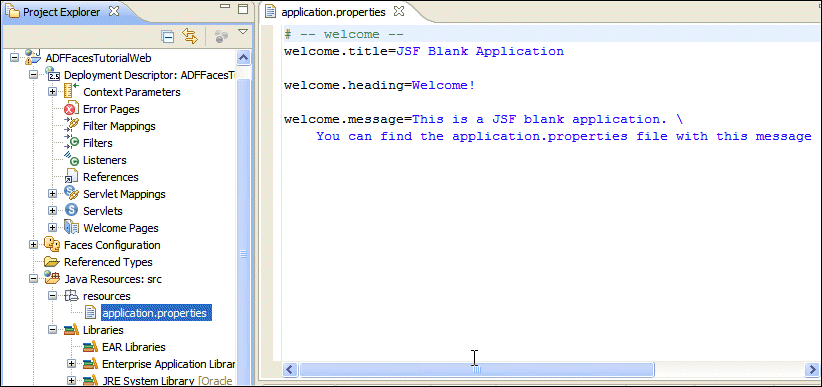Toggle Link with Editor icon
Viewport: 822px width, 387px height.
pos(189,36)
